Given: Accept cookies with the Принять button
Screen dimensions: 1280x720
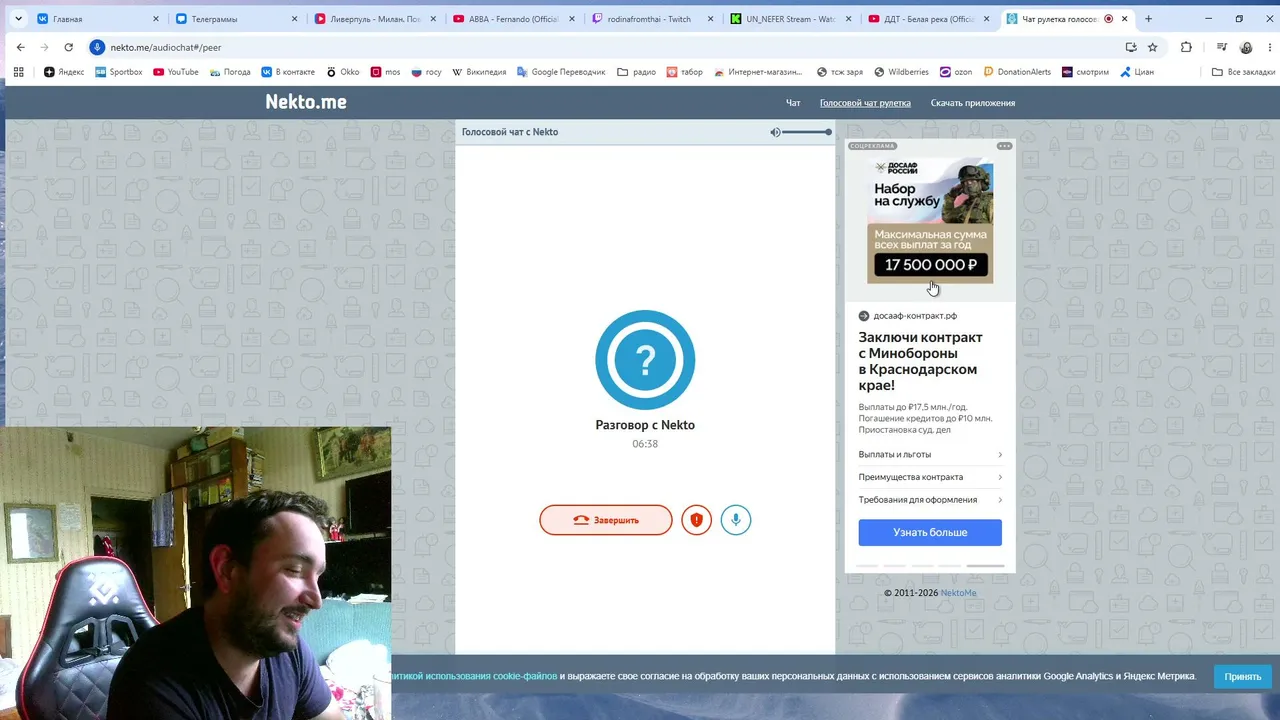Looking at the screenshot, I should (1243, 677).
